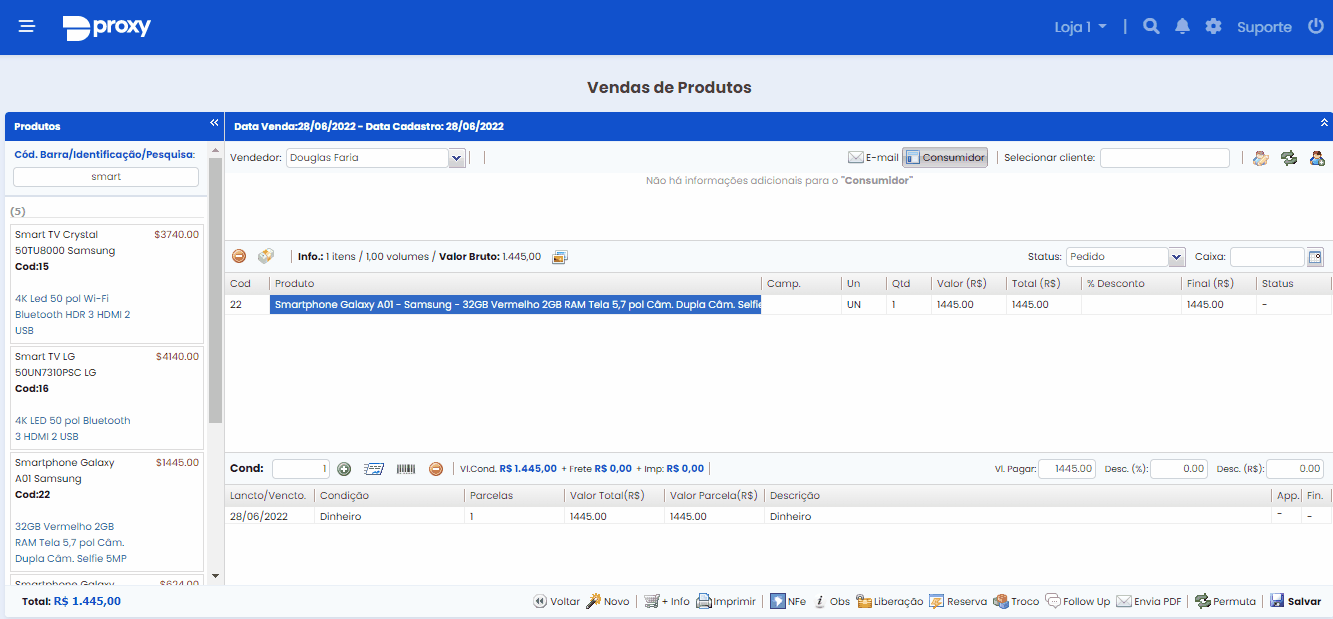Click the Final (R$) column header
Viewport: 1333px width, 619px height.
tap(1218, 284)
